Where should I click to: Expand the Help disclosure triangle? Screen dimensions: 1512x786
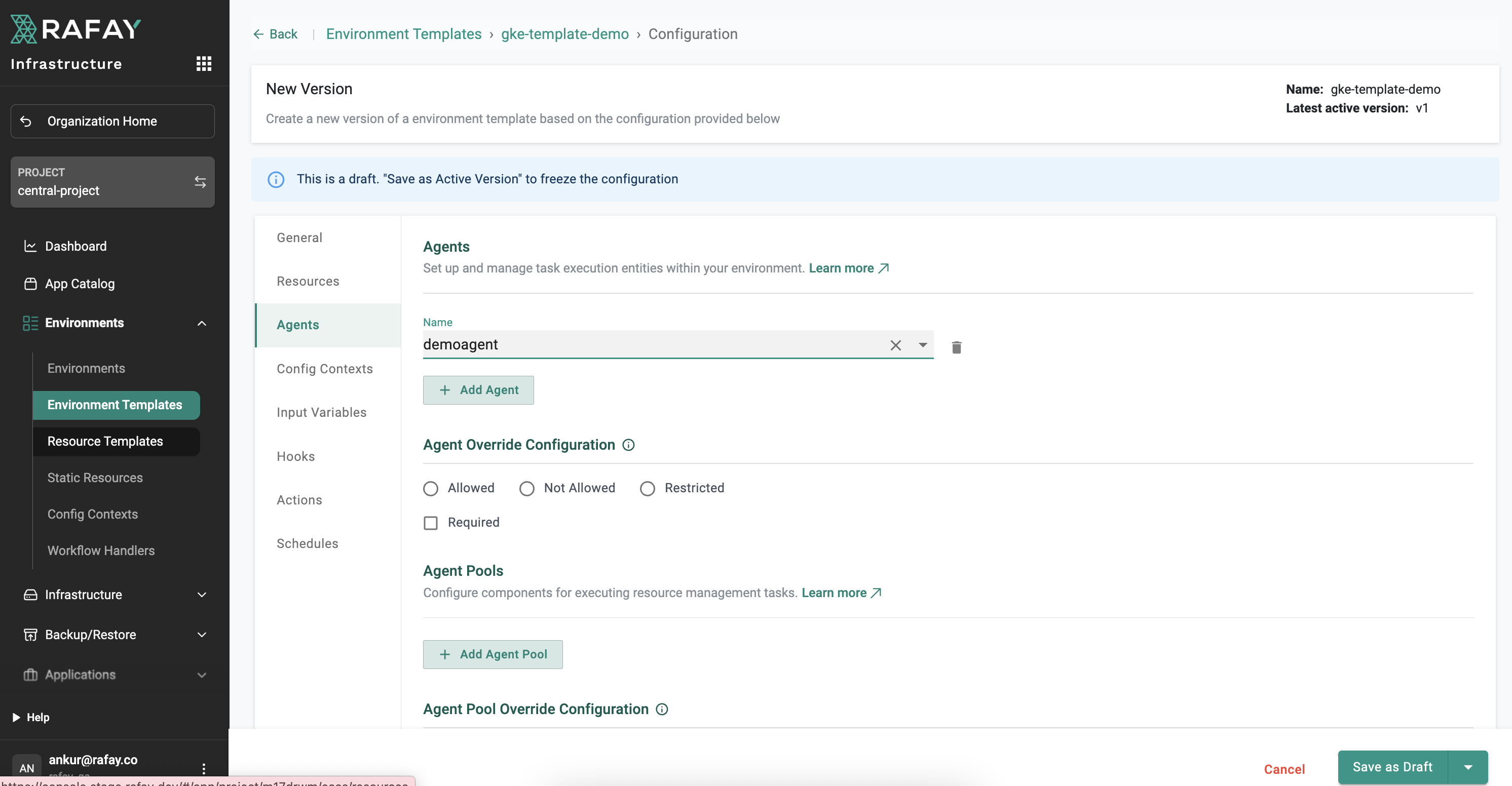click(x=16, y=717)
